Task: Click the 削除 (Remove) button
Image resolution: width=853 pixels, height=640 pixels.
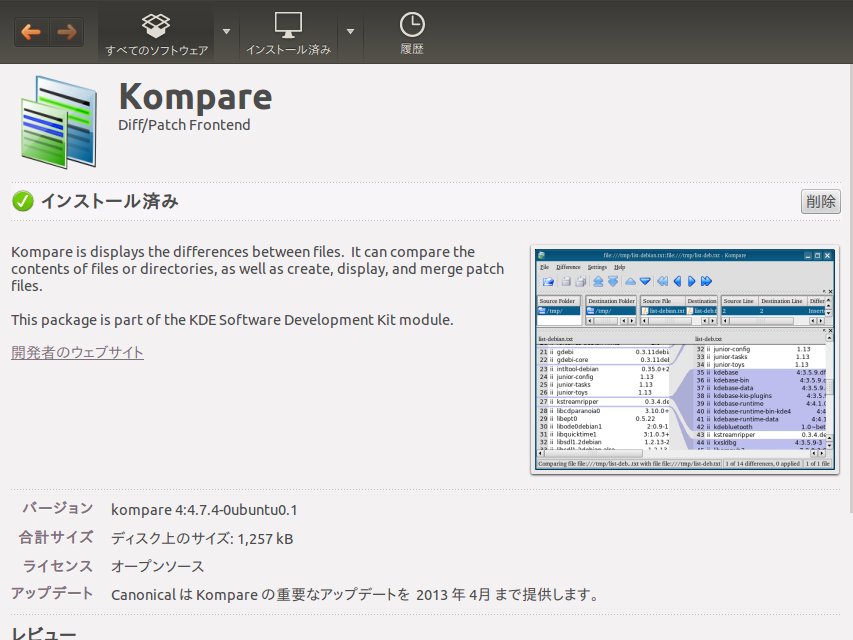Action: click(820, 201)
